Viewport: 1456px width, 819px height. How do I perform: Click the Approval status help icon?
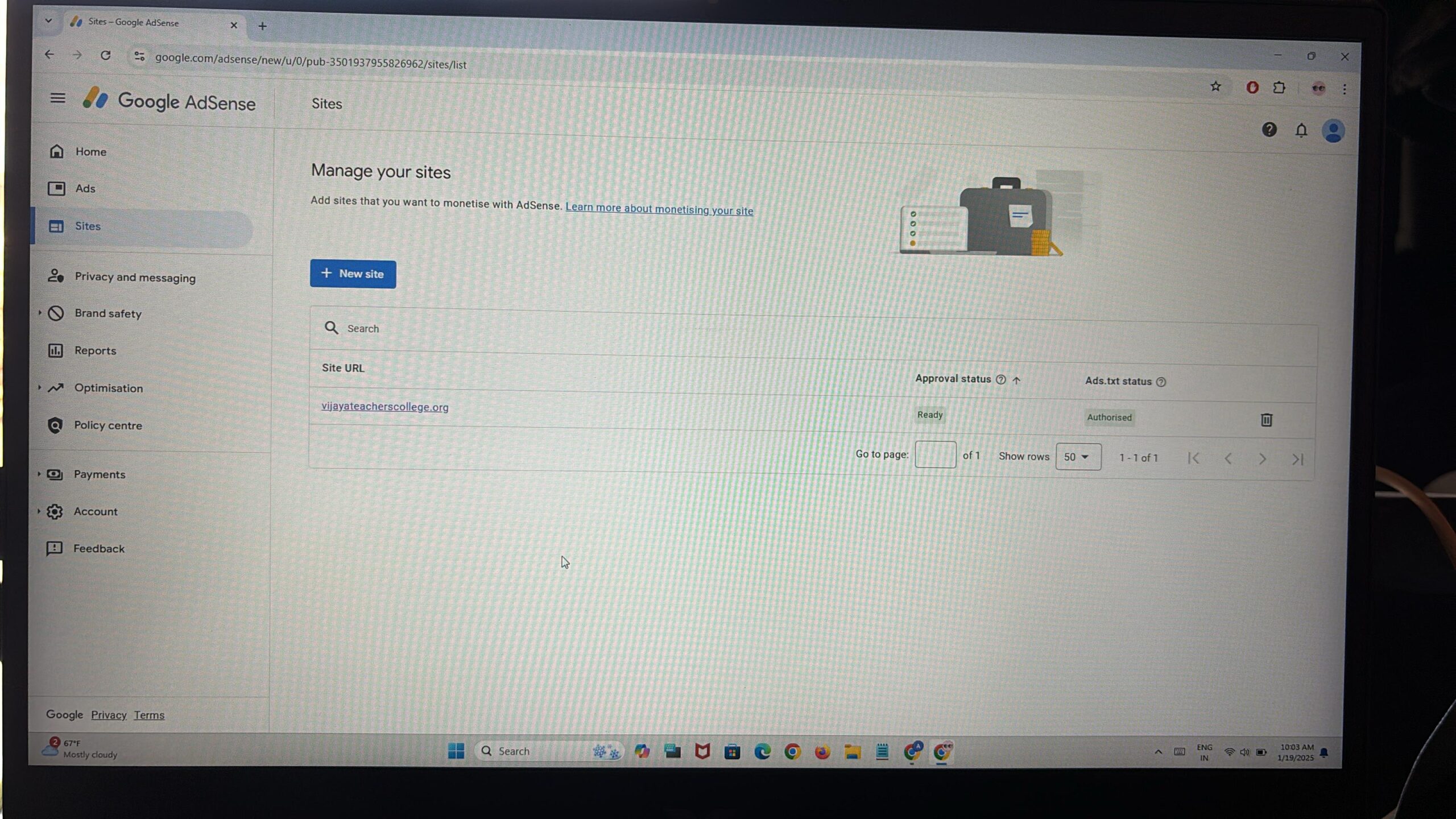point(1001,379)
